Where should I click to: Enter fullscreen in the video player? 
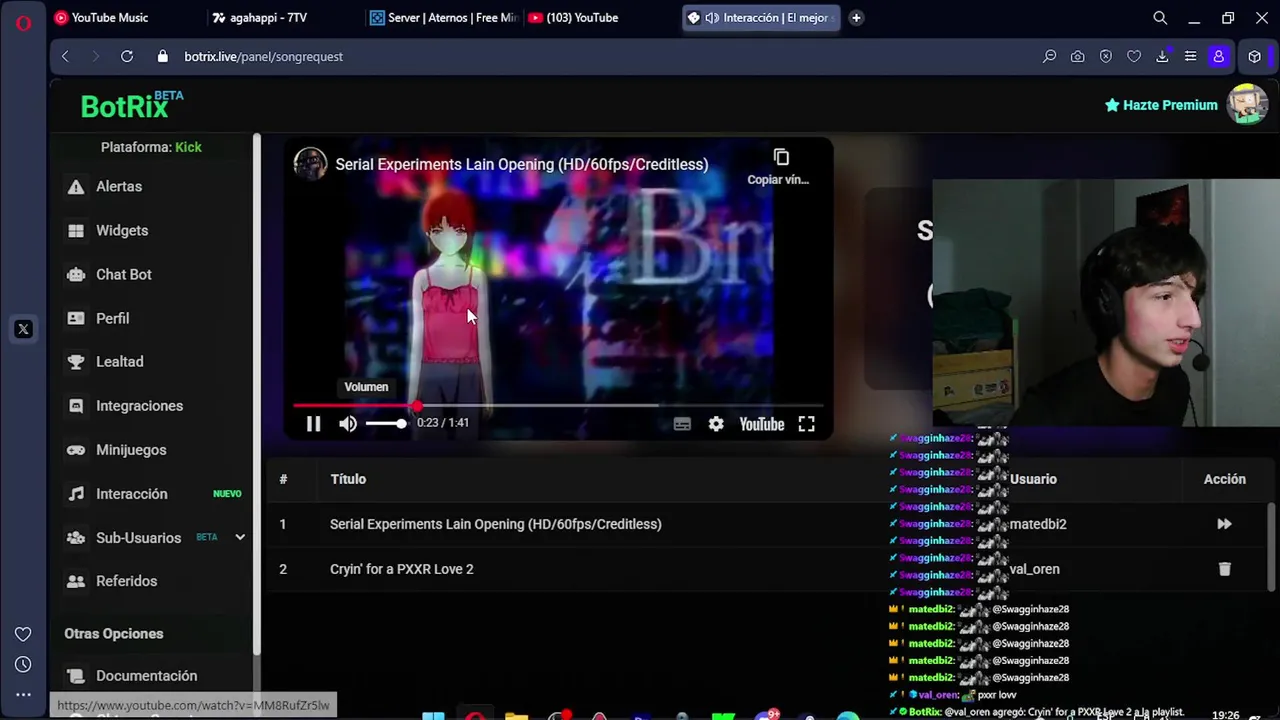pyautogui.click(x=806, y=424)
